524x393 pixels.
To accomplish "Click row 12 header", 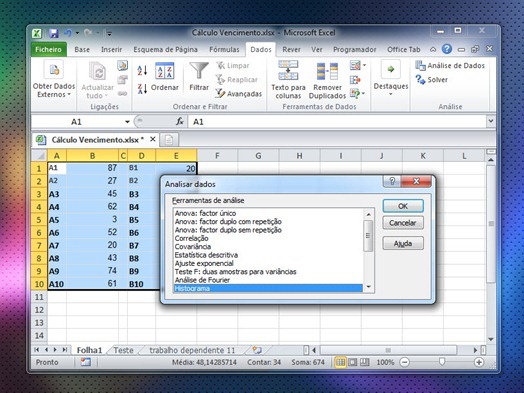I will click(39, 310).
